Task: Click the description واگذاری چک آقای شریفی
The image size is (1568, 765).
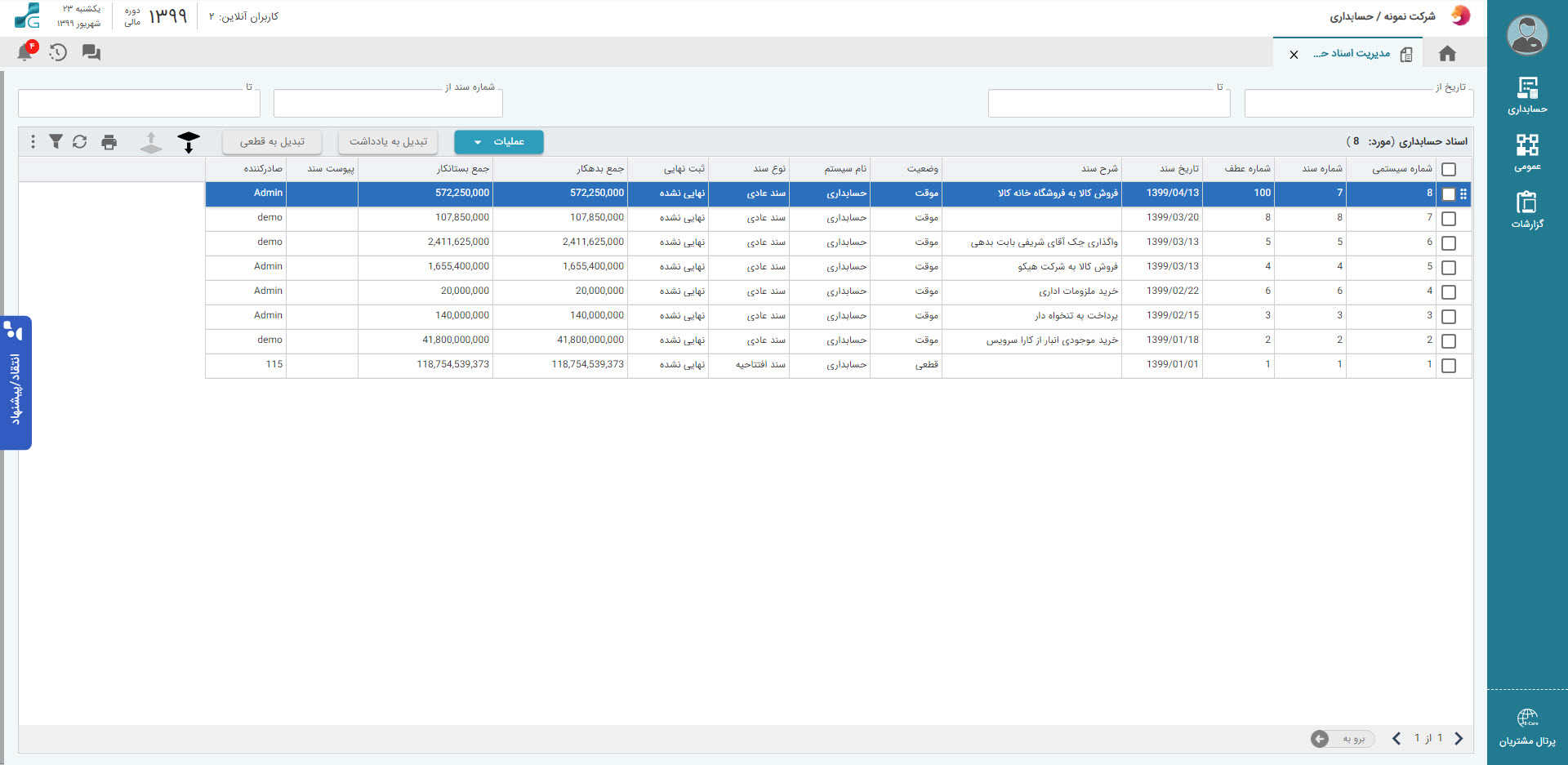Action: tap(1044, 242)
